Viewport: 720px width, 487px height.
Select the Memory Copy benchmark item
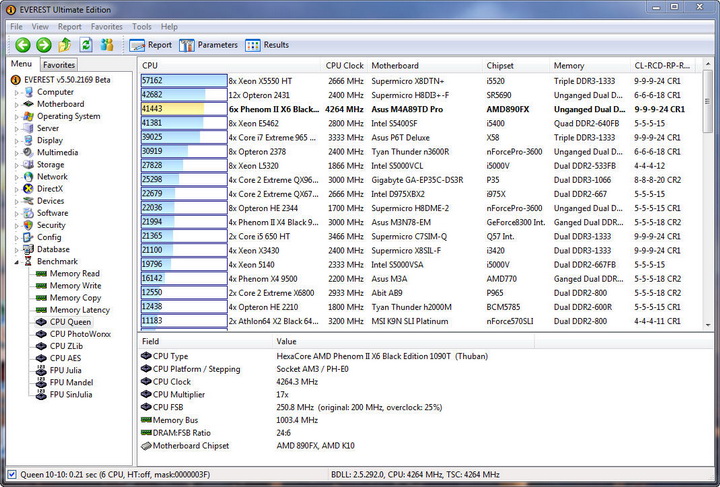(x=75, y=298)
